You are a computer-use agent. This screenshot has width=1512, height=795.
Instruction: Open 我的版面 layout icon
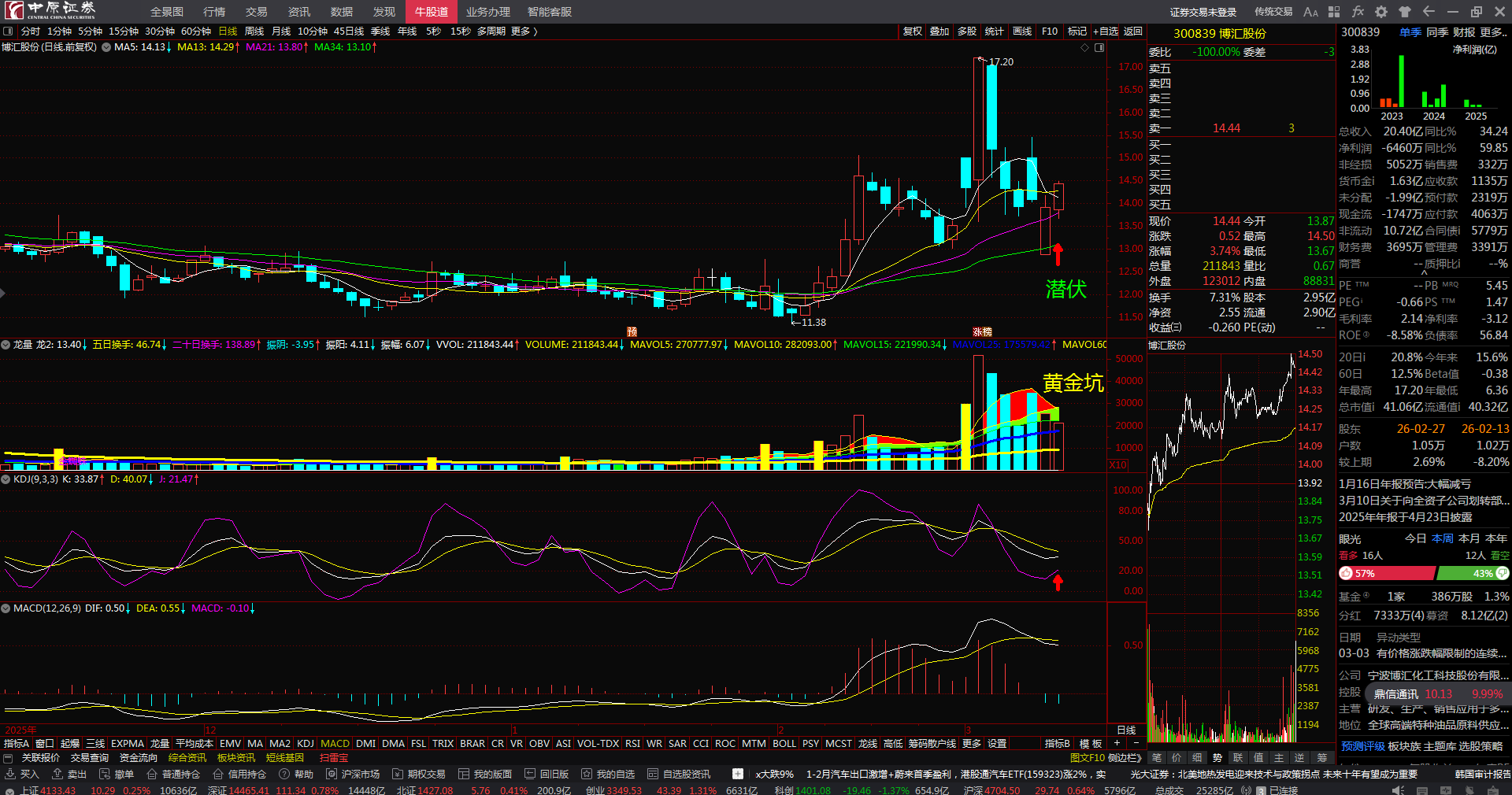coord(464,775)
